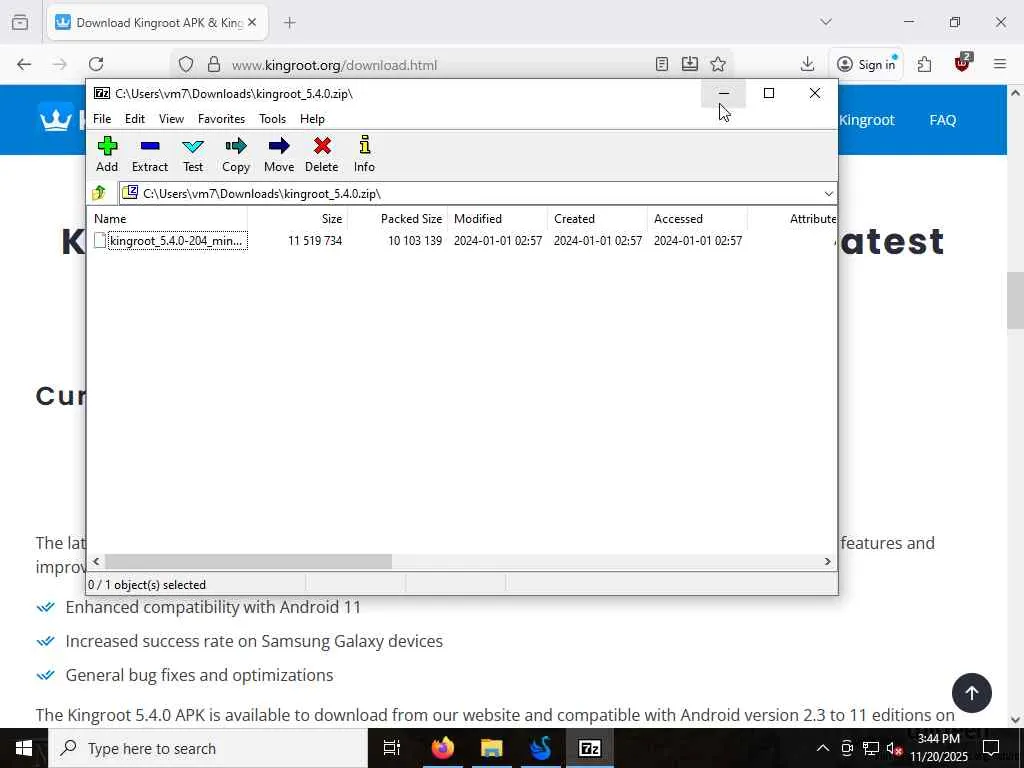Open the Windows notification center
The image size is (1024, 768).
tap(991, 748)
